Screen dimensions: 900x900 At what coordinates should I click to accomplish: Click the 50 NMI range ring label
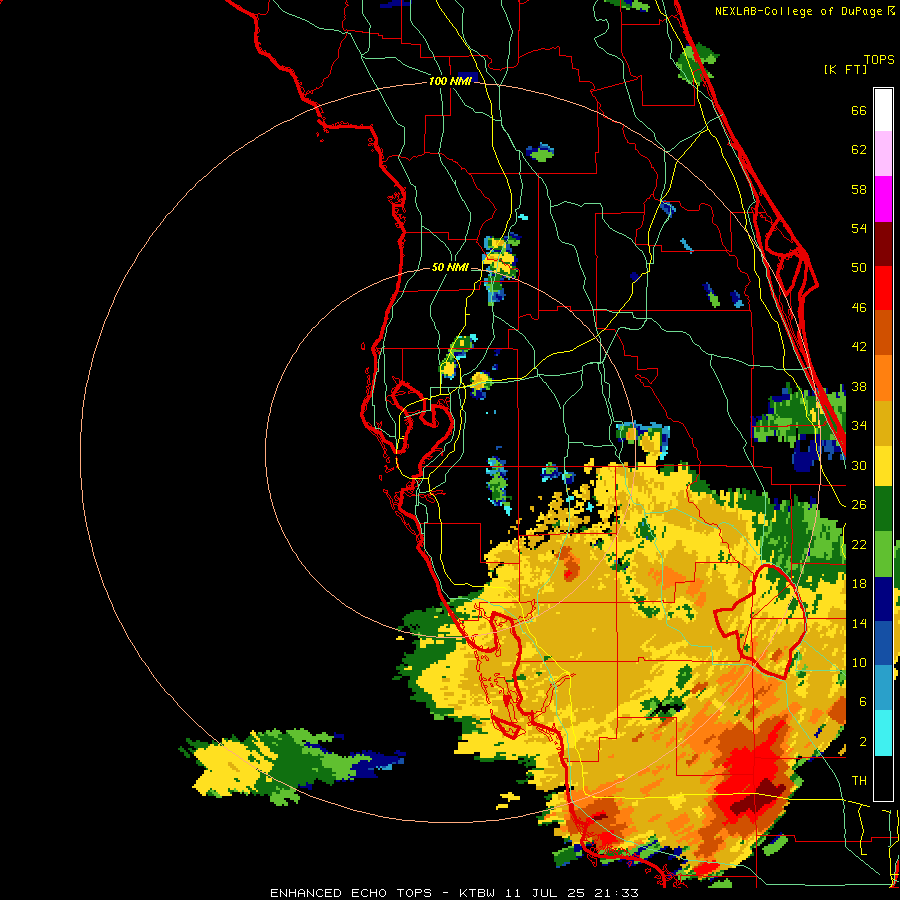(450, 267)
